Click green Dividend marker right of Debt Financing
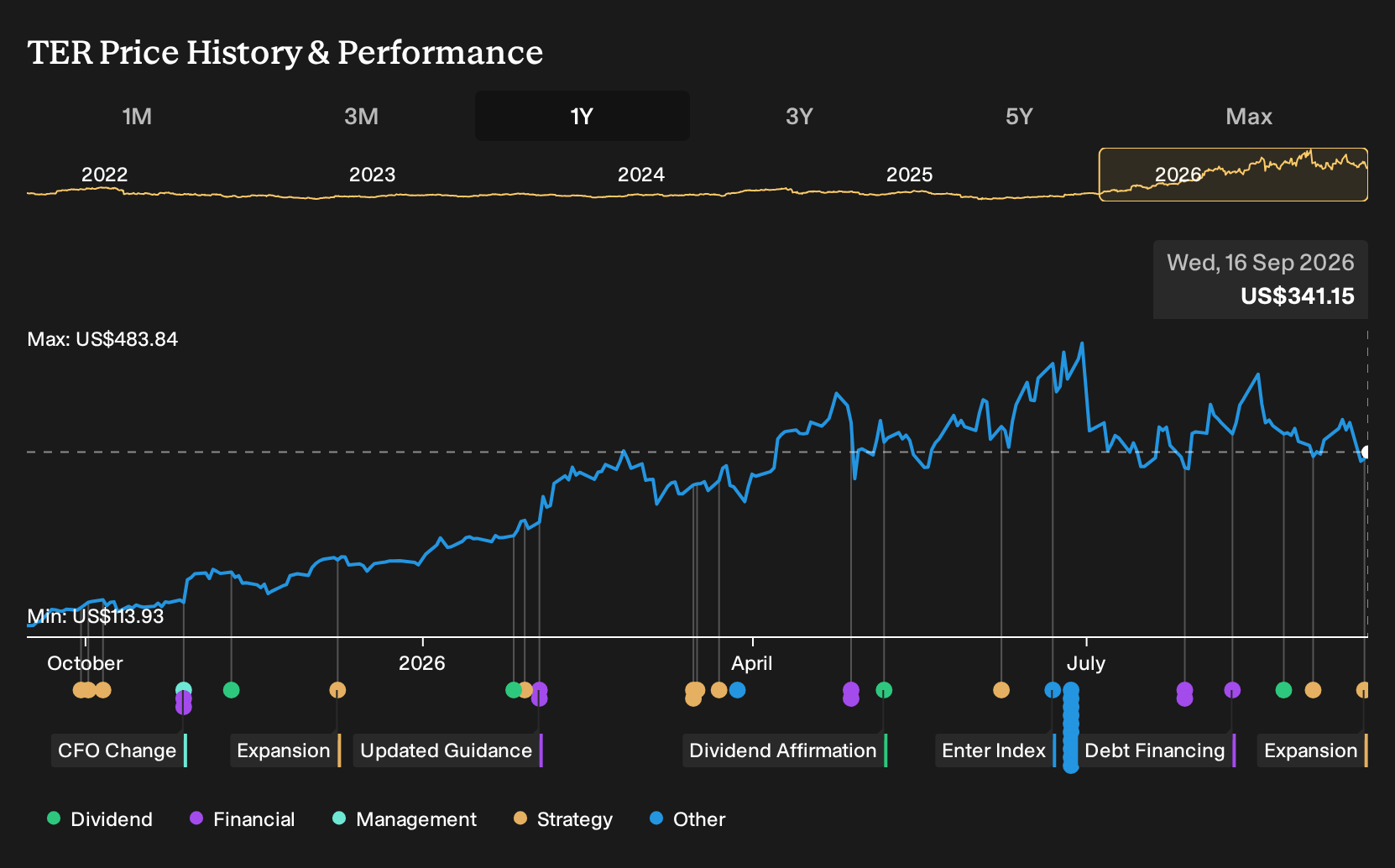Image resolution: width=1395 pixels, height=868 pixels. click(x=1283, y=690)
